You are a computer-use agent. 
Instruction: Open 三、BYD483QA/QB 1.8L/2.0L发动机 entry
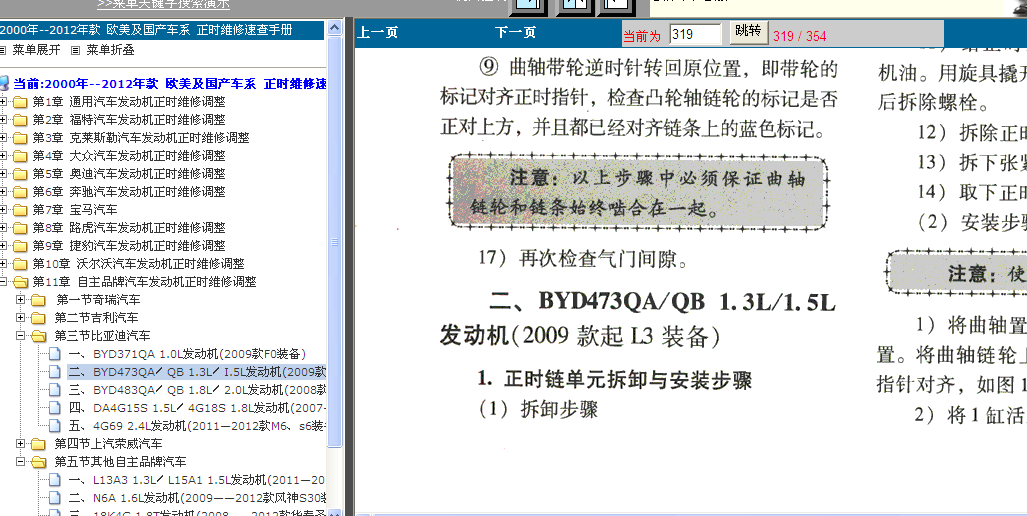196,390
